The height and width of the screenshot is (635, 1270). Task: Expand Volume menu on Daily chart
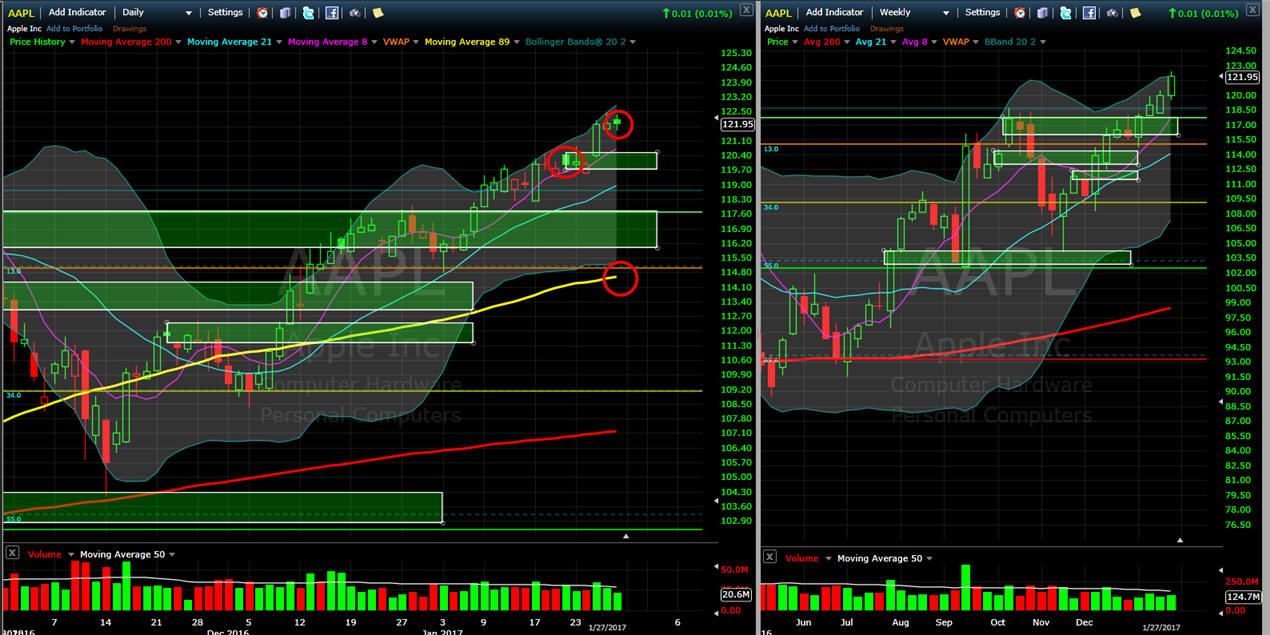click(69, 554)
